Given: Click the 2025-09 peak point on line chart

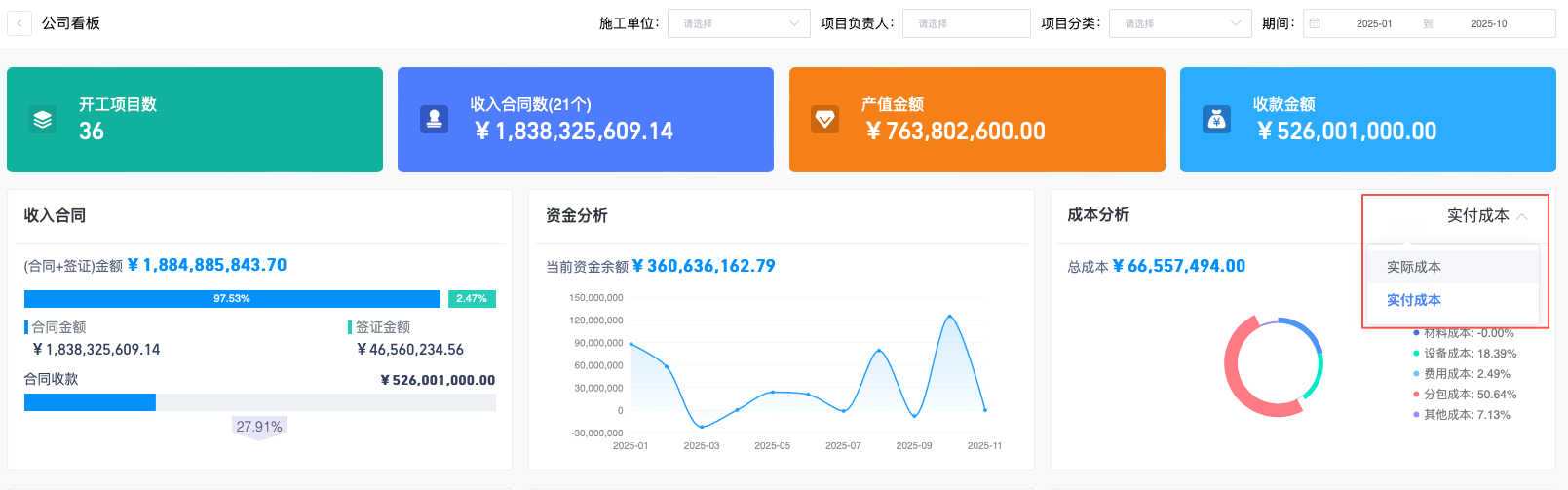Looking at the screenshot, I should coord(949,316).
